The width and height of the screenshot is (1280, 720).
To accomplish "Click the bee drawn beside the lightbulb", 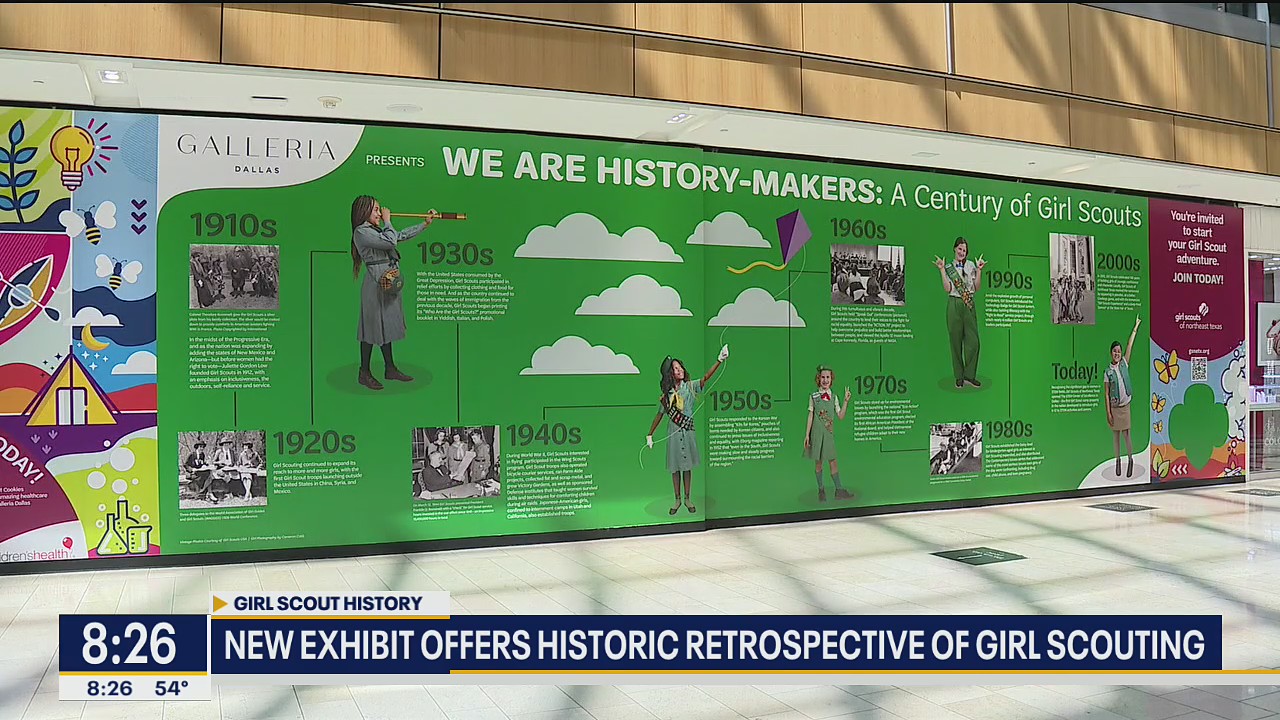I will [x=87, y=223].
